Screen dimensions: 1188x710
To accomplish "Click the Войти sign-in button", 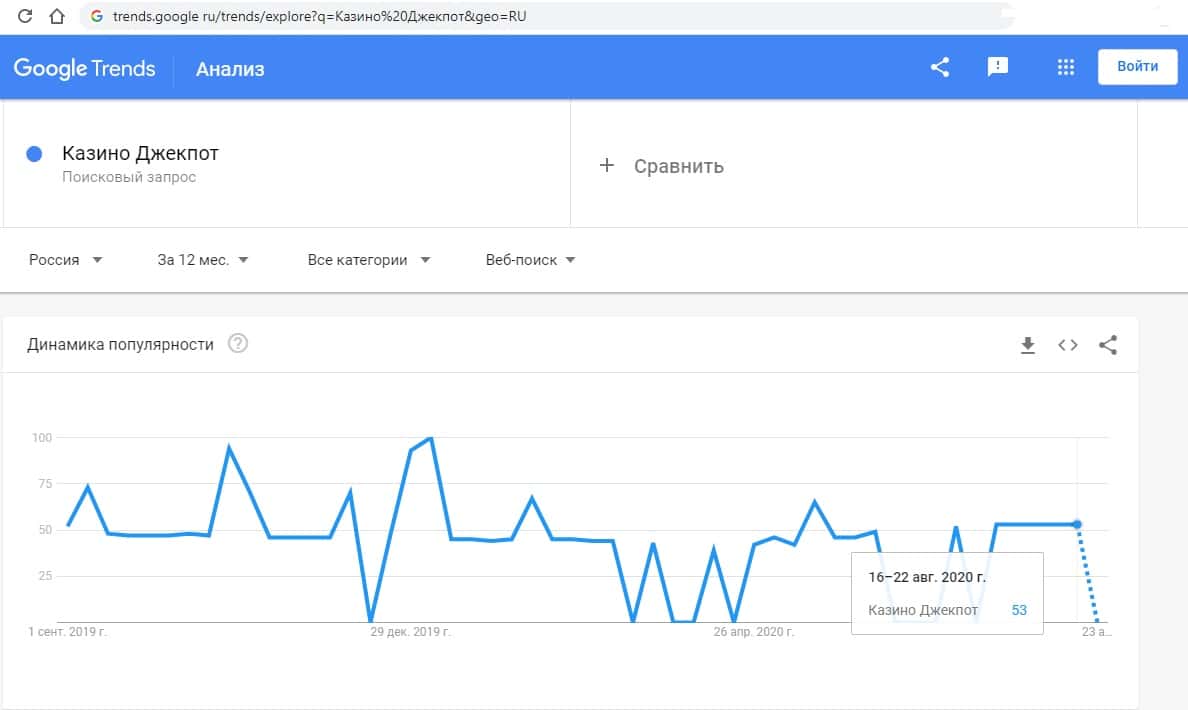I will tap(1137, 67).
